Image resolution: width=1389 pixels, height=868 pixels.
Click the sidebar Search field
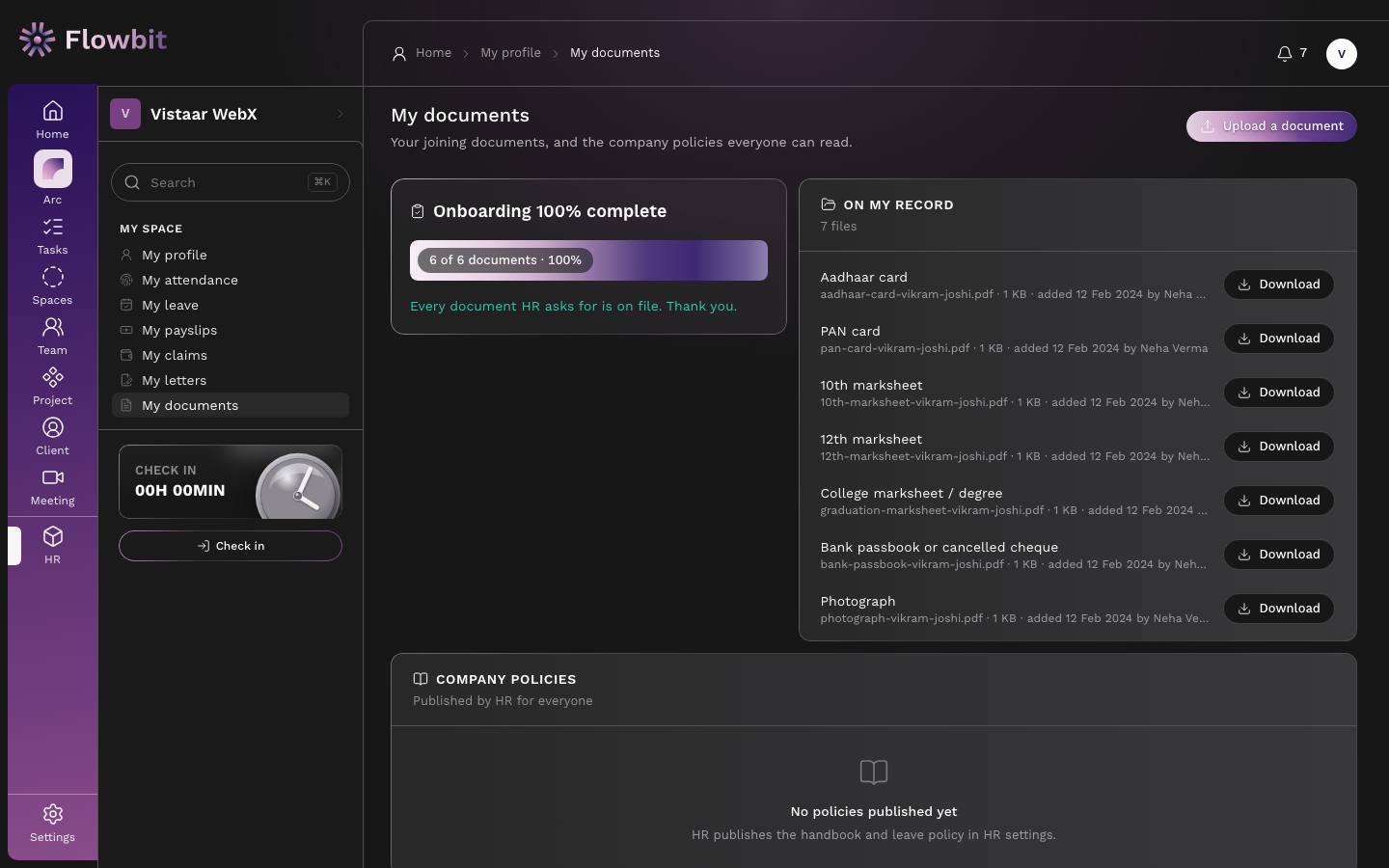tap(231, 182)
